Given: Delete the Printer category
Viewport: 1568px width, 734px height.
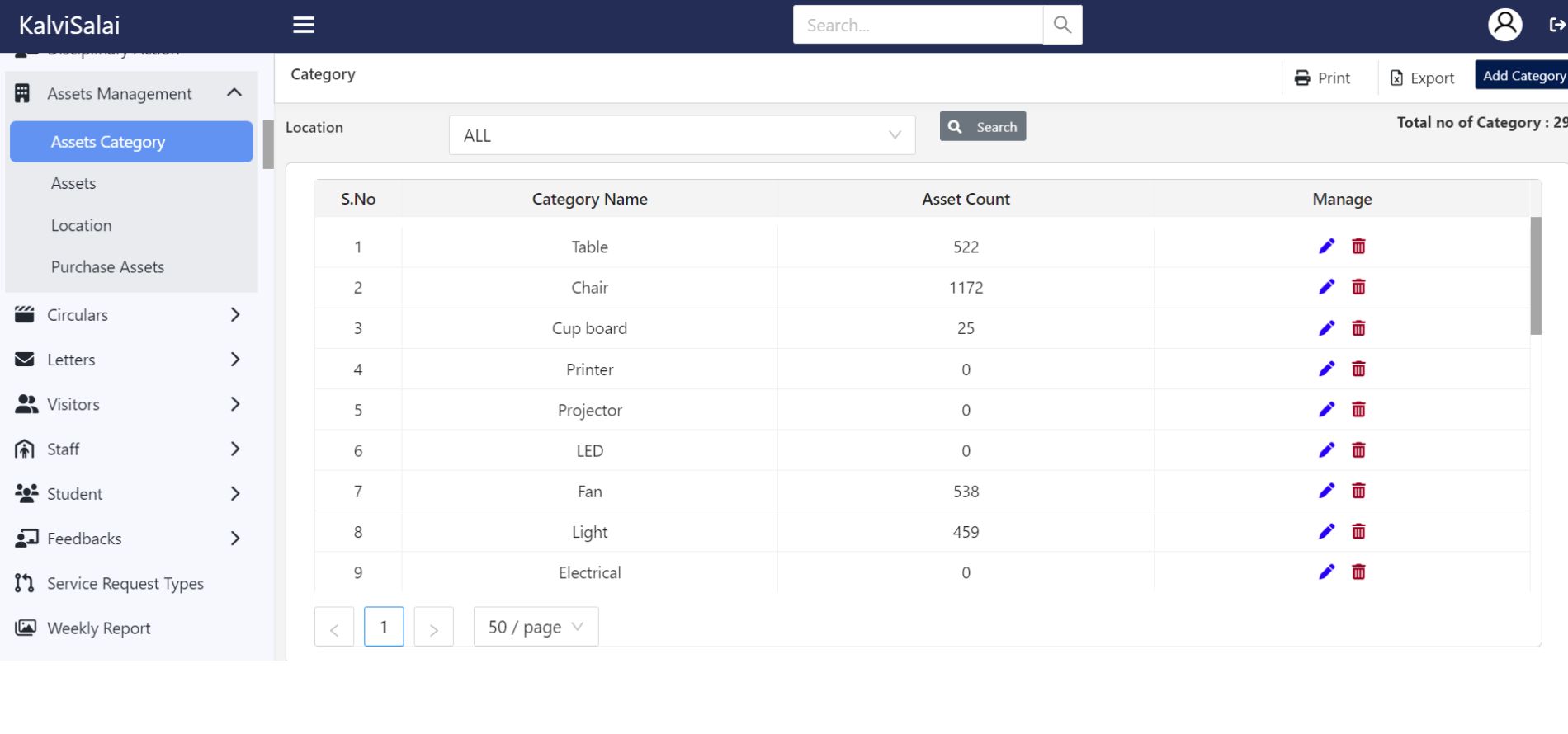Looking at the screenshot, I should click(1358, 368).
